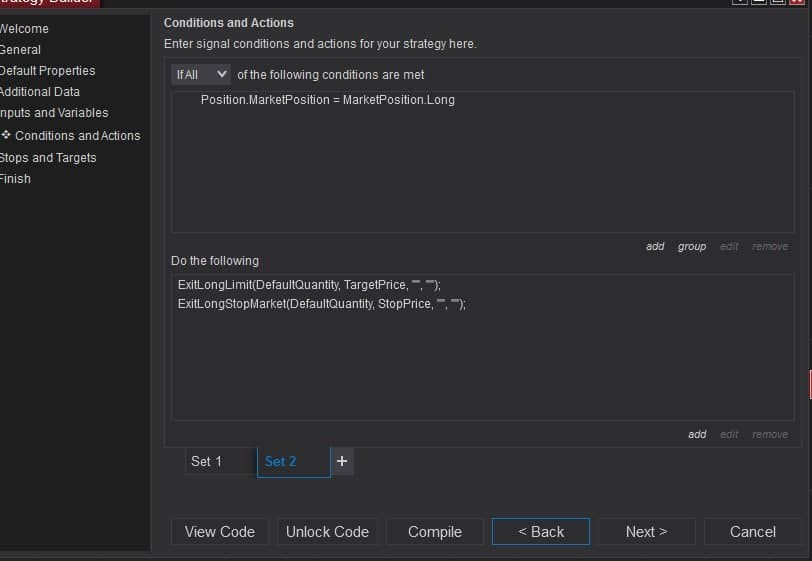The width and height of the screenshot is (812, 561).
Task: Select the Position.MarketPosition condition row
Action: tap(327, 100)
